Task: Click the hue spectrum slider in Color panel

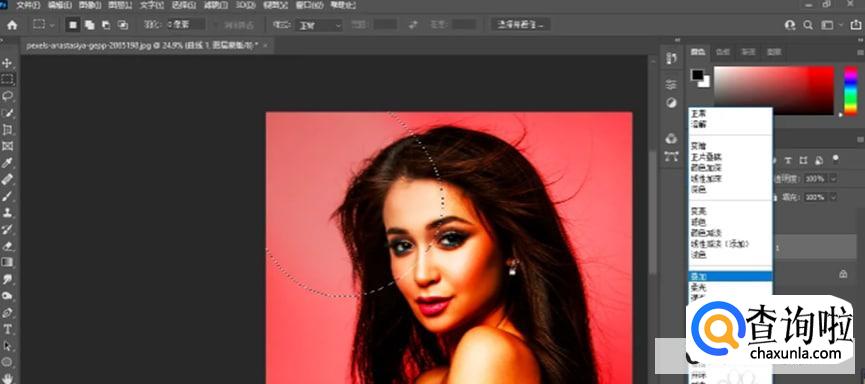Action: [851, 90]
